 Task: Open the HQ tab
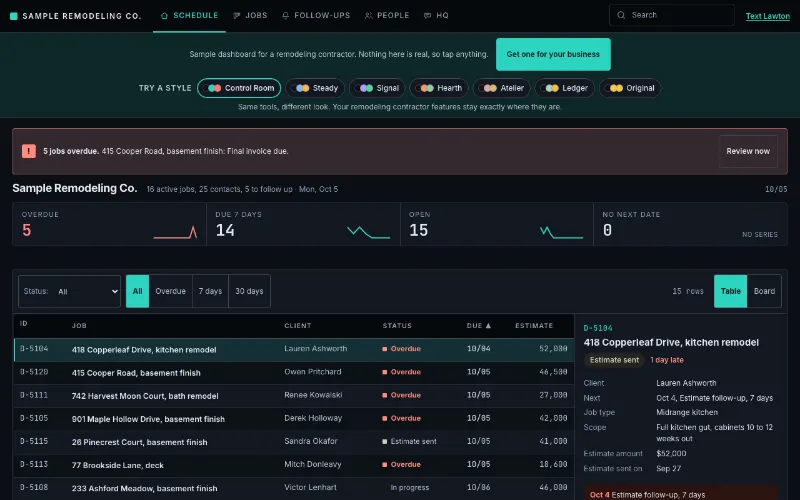(x=436, y=16)
